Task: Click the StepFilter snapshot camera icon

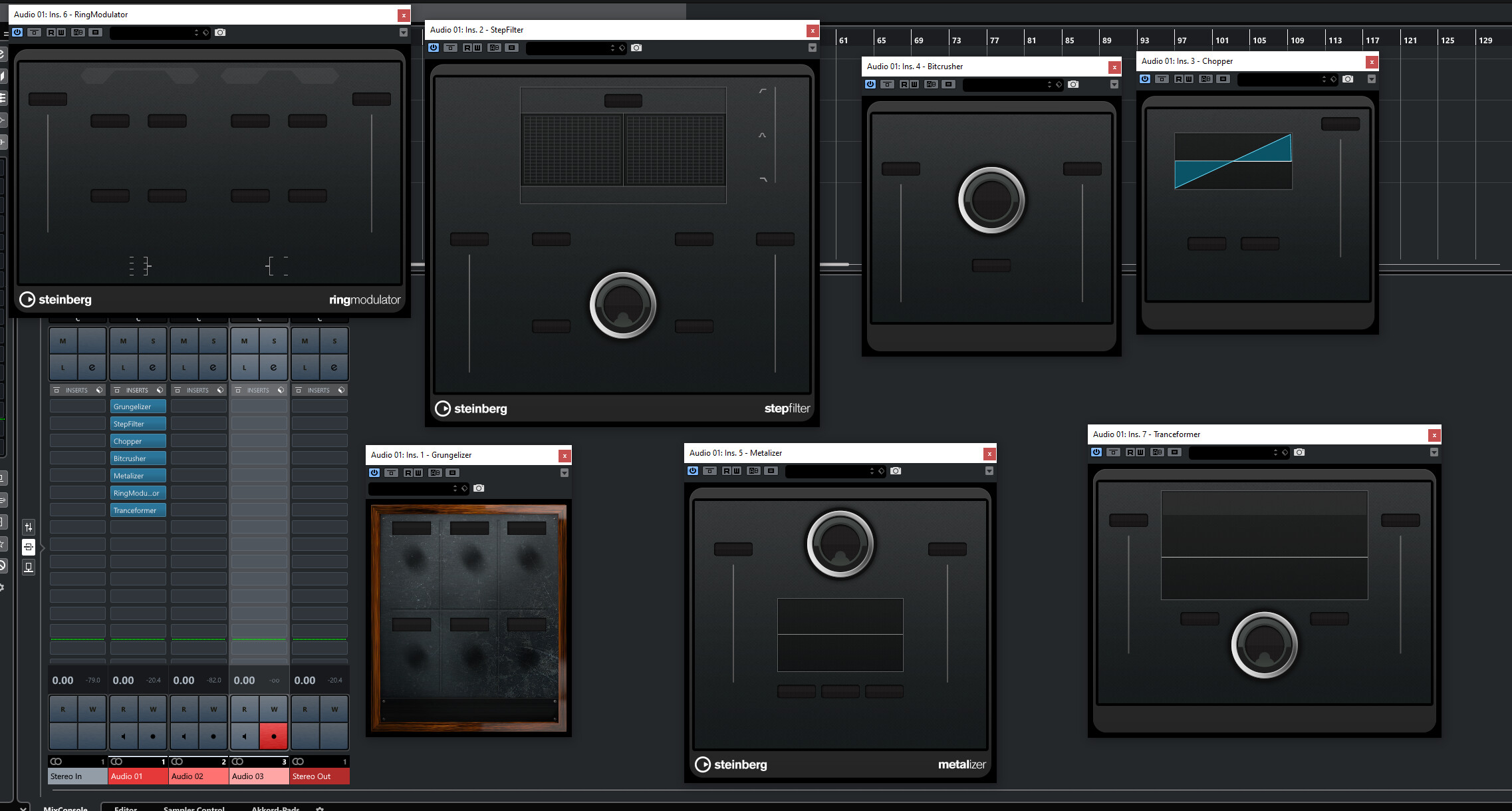Action: click(636, 48)
